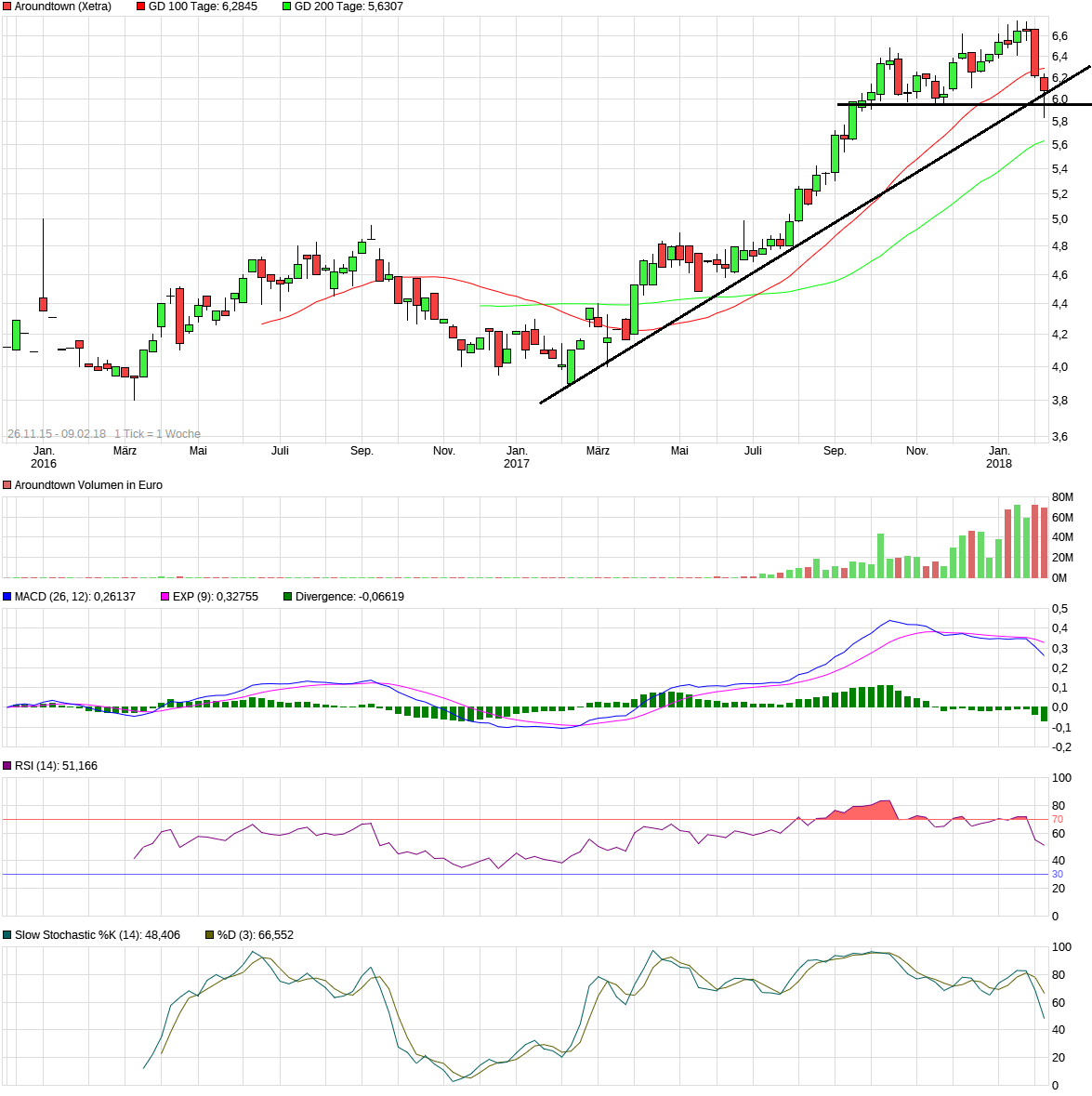Click the purple RSI (14) swatch
1092x1096 pixels.
pyautogui.click(x=7, y=766)
